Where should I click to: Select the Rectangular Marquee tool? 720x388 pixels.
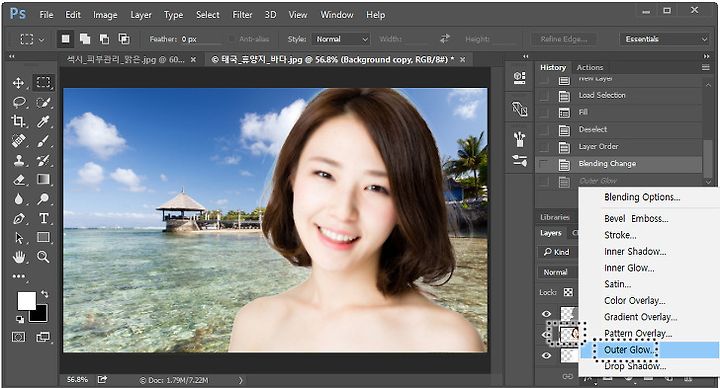[44, 82]
